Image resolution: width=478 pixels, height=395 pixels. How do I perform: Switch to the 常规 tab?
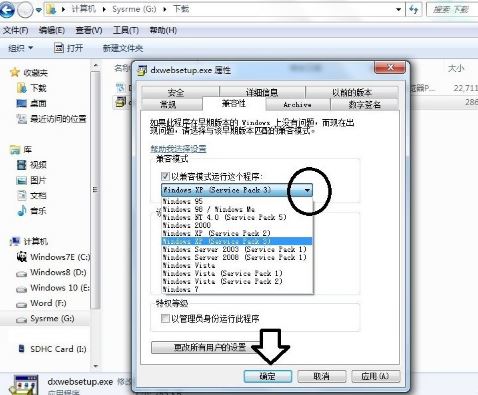(171, 104)
